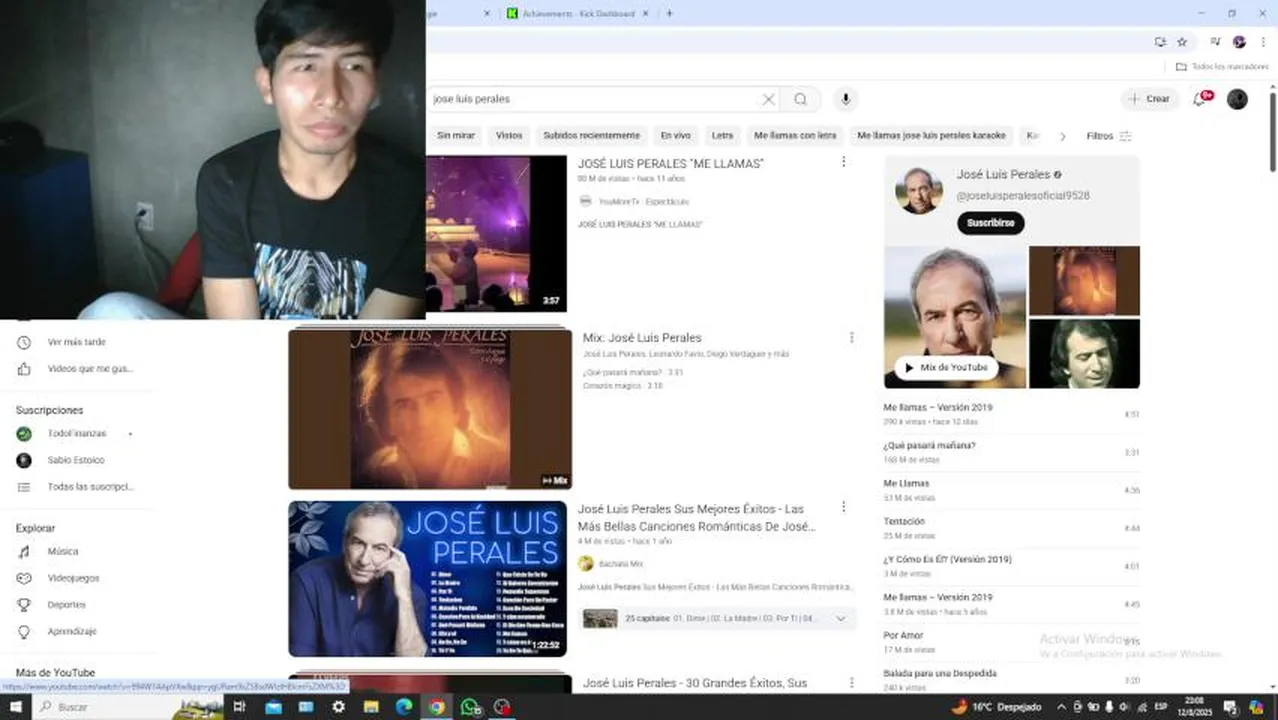The height and width of the screenshot is (720, 1278).
Task: Play the Mix album cover thumbnail
Action: (x=430, y=409)
